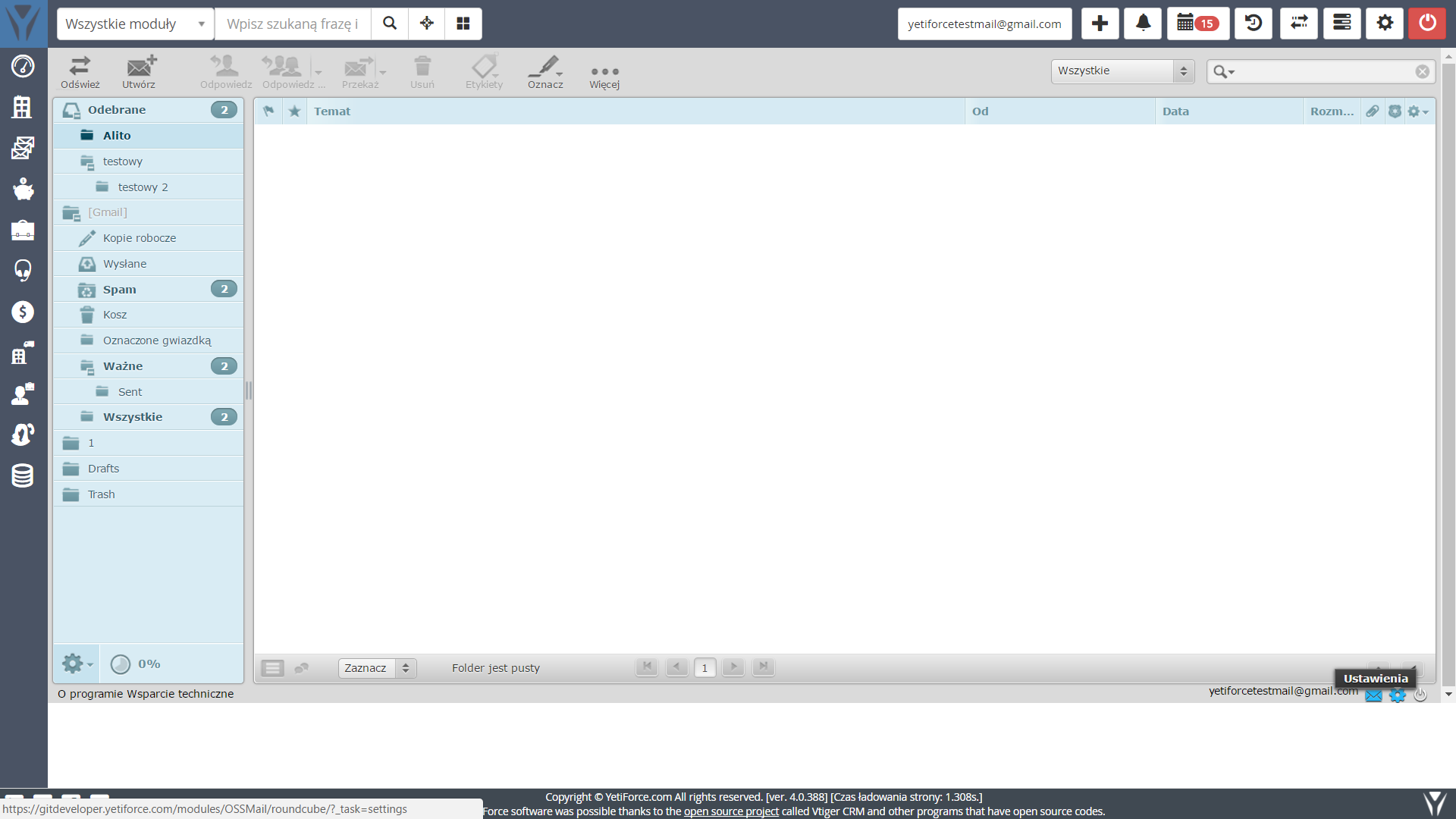
Task: Sort by Data column header
Action: click(x=1228, y=111)
